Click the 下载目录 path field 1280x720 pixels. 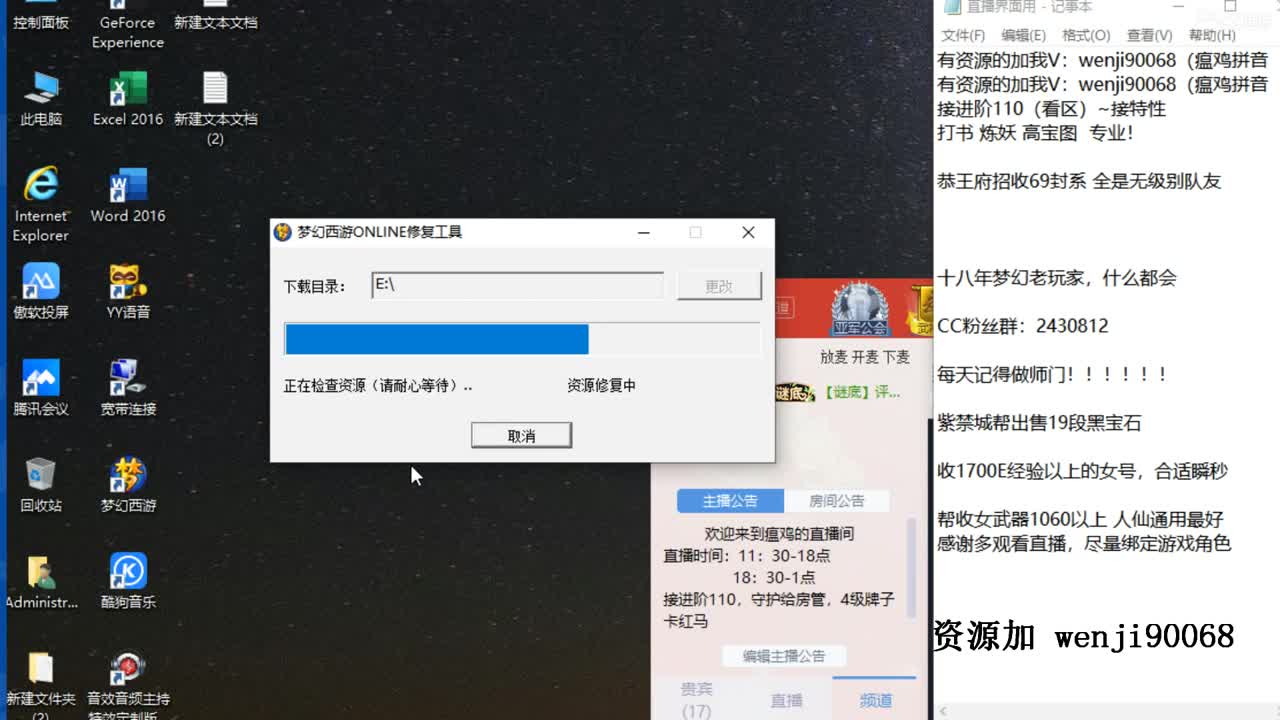[517, 286]
